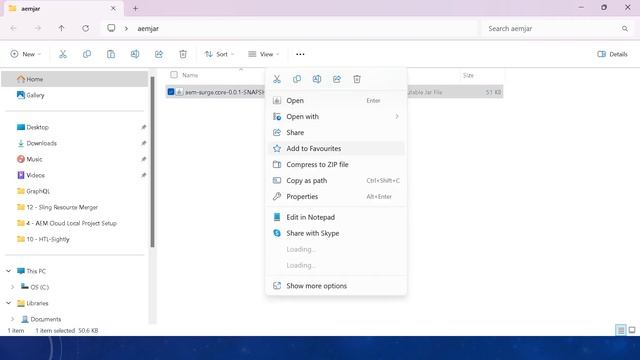The image size is (640, 360).
Task: Close the aemjar tab
Action: click(113, 8)
